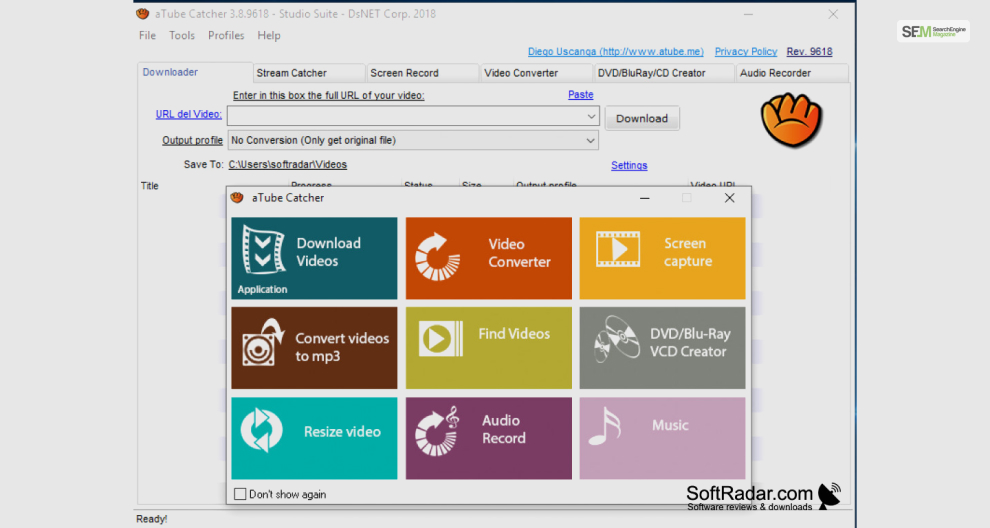The height and width of the screenshot is (528, 990).
Task: Click the aTube Catcher dialog title icon
Action: click(x=237, y=198)
